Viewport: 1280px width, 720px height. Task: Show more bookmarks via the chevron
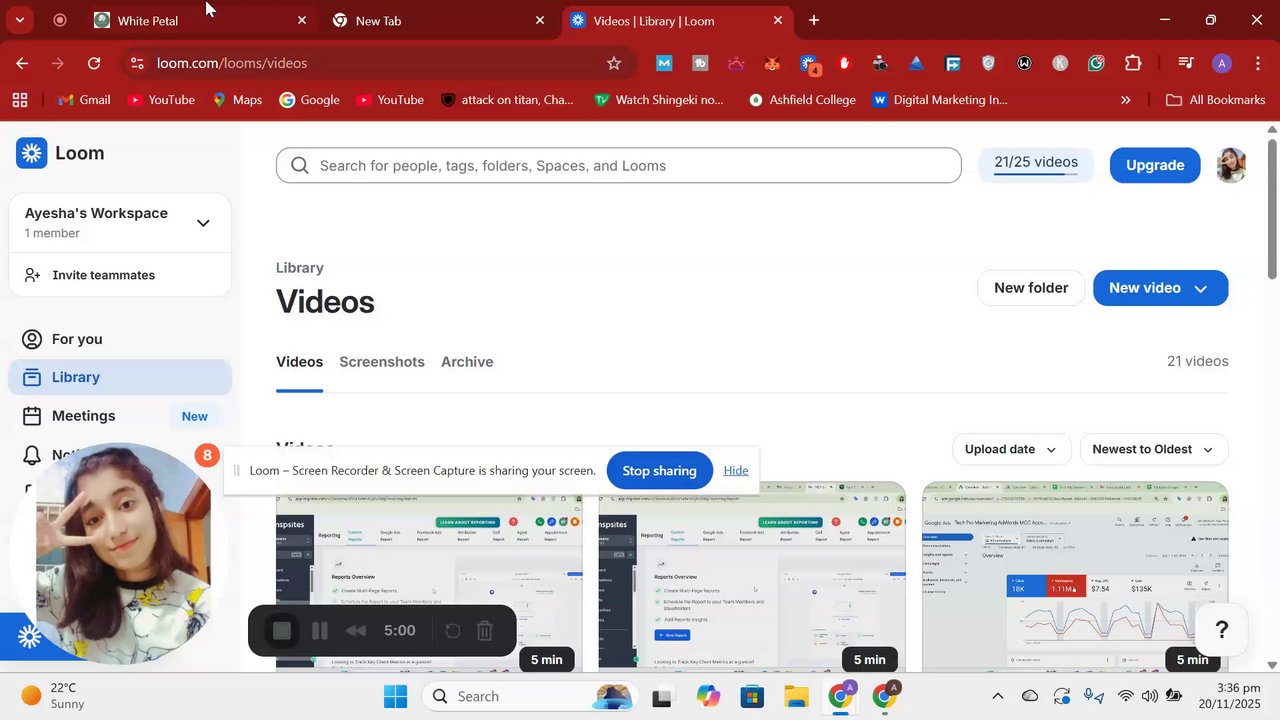click(1126, 100)
